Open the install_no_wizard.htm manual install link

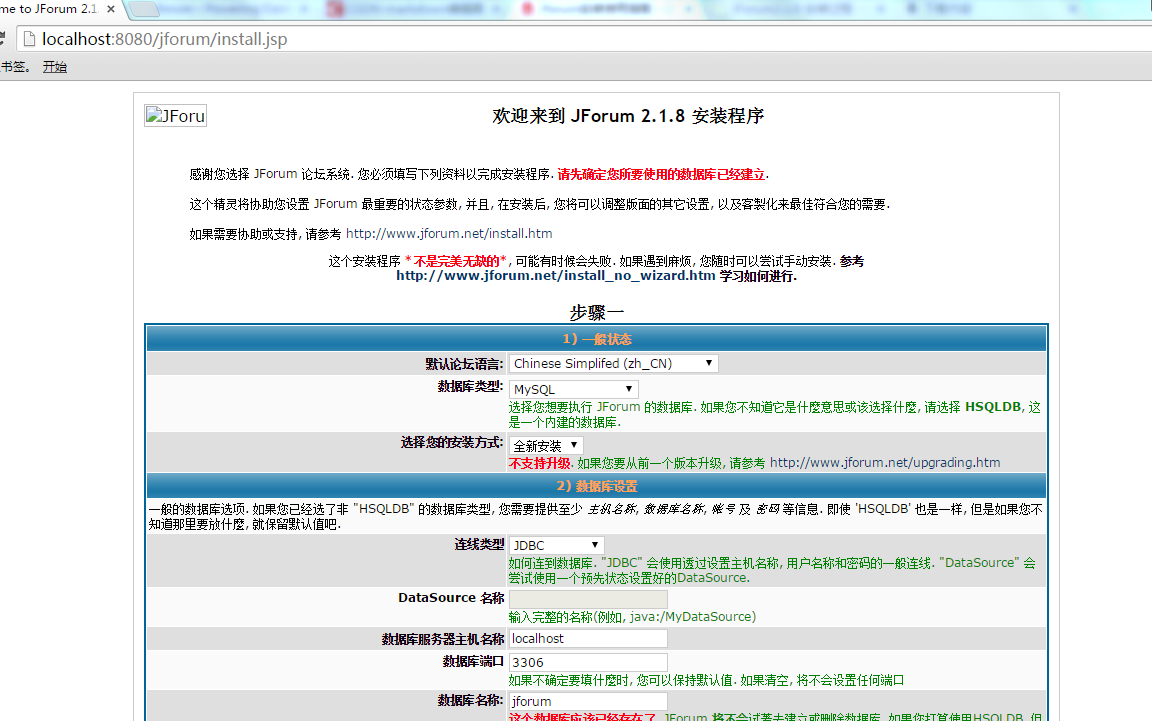click(555, 276)
